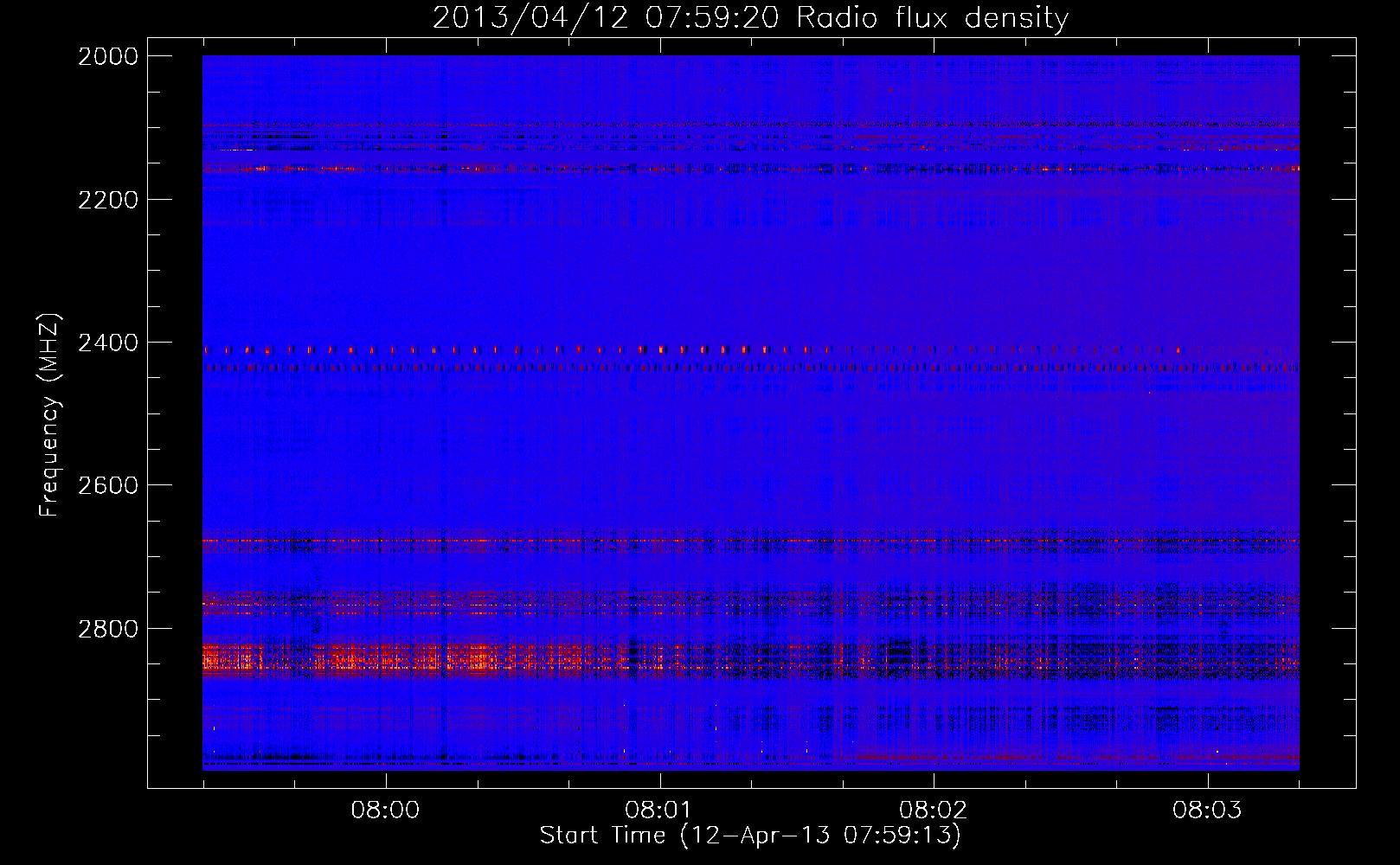Click the 08:01 time tick label
This screenshot has height=865, width=1400.
click(x=660, y=810)
